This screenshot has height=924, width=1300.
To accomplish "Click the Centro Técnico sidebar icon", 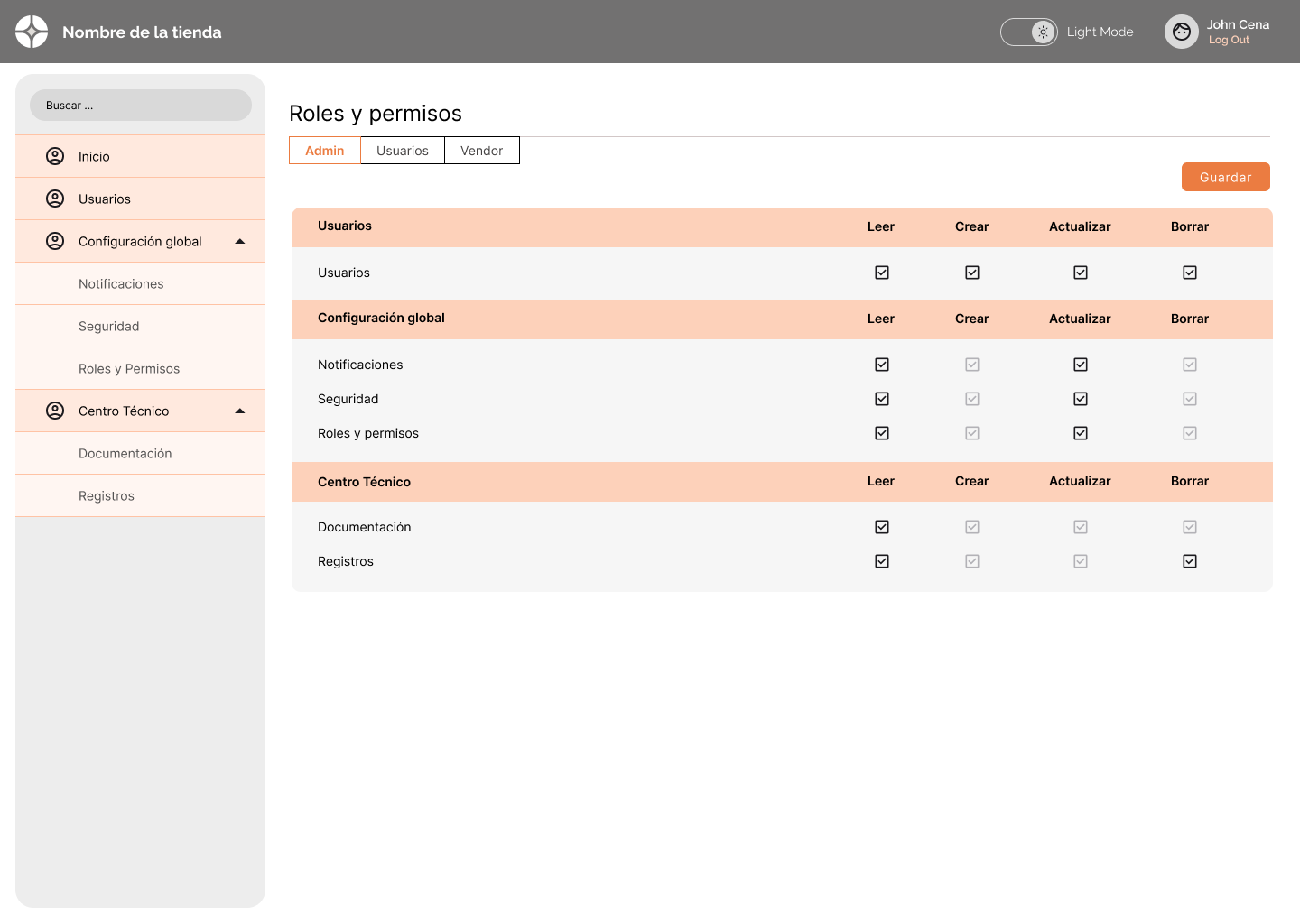I will coord(55,411).
